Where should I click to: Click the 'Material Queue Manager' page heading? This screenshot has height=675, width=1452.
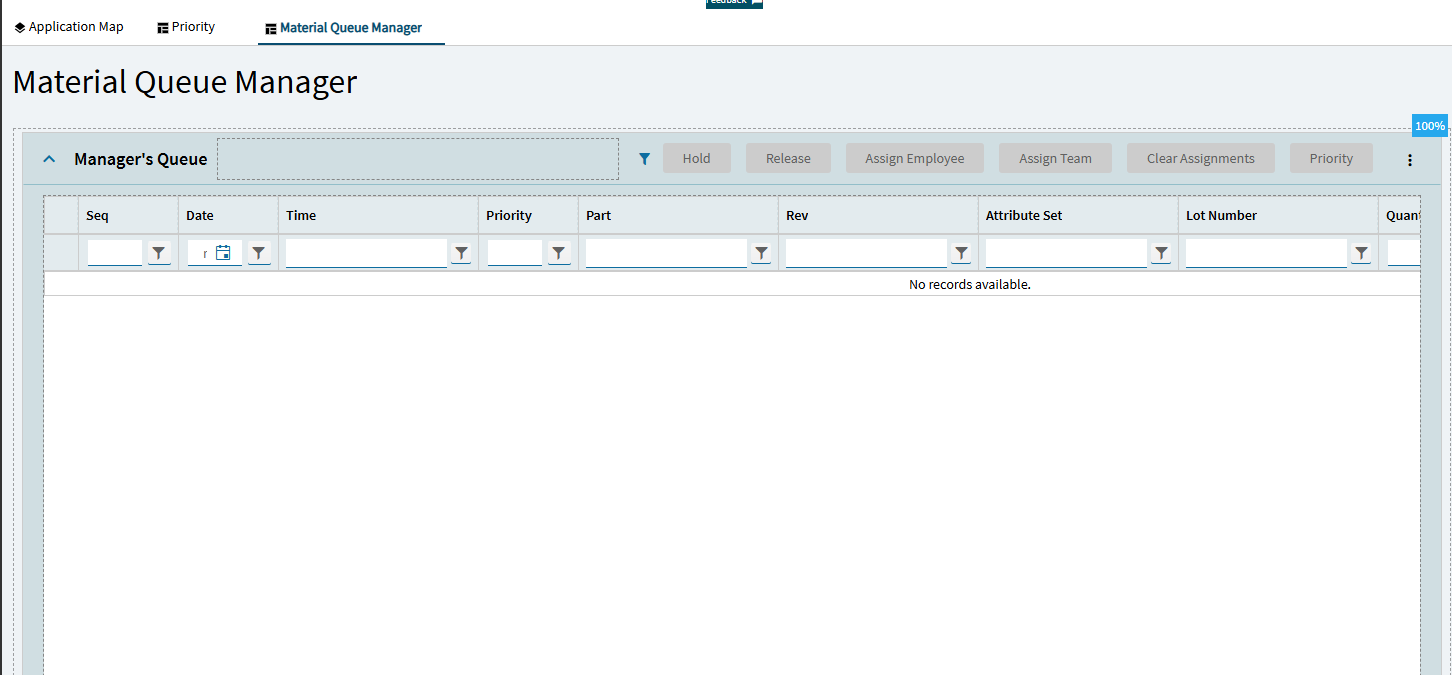point(185,82)
